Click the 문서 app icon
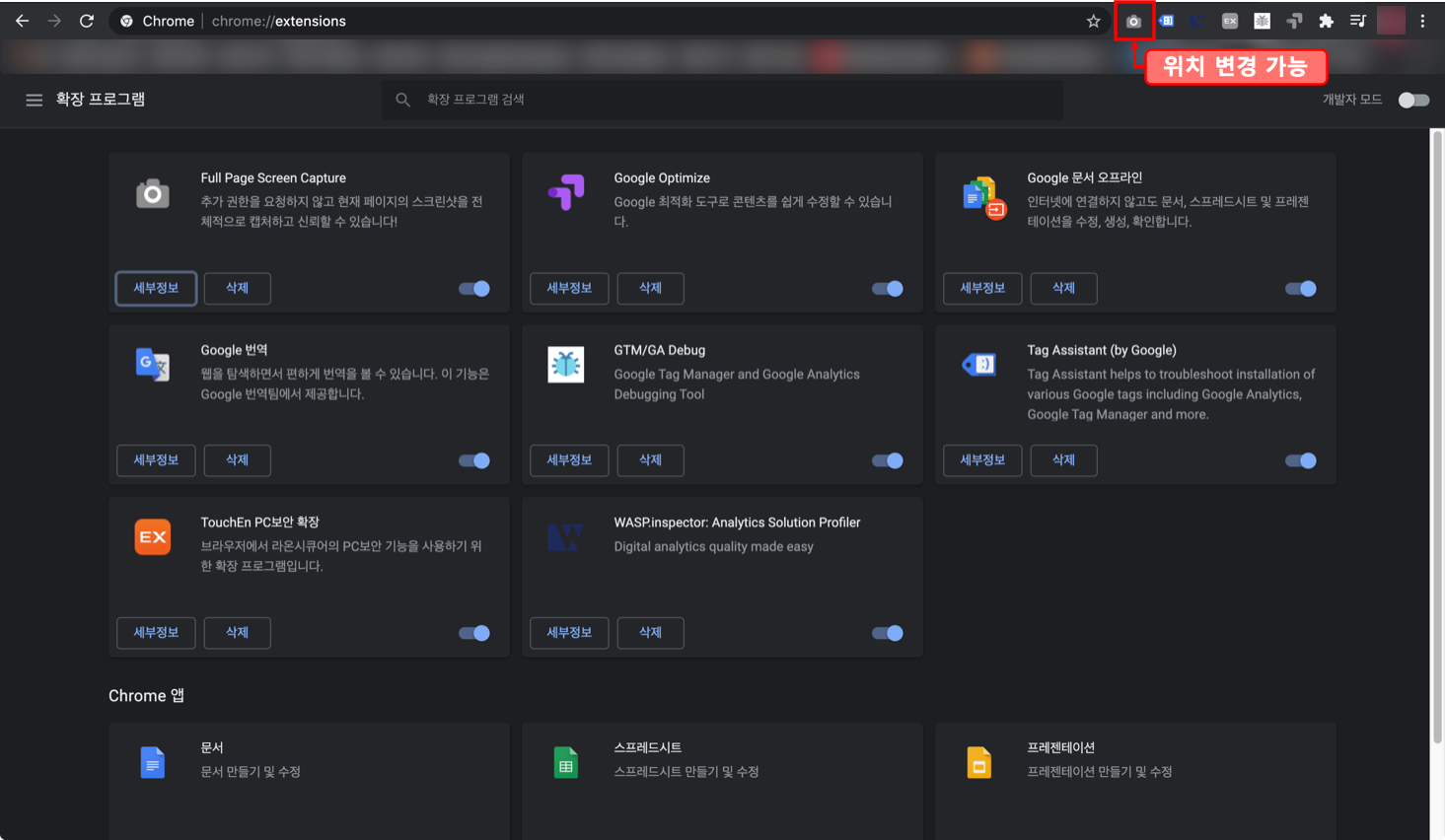 coord(152,762)
